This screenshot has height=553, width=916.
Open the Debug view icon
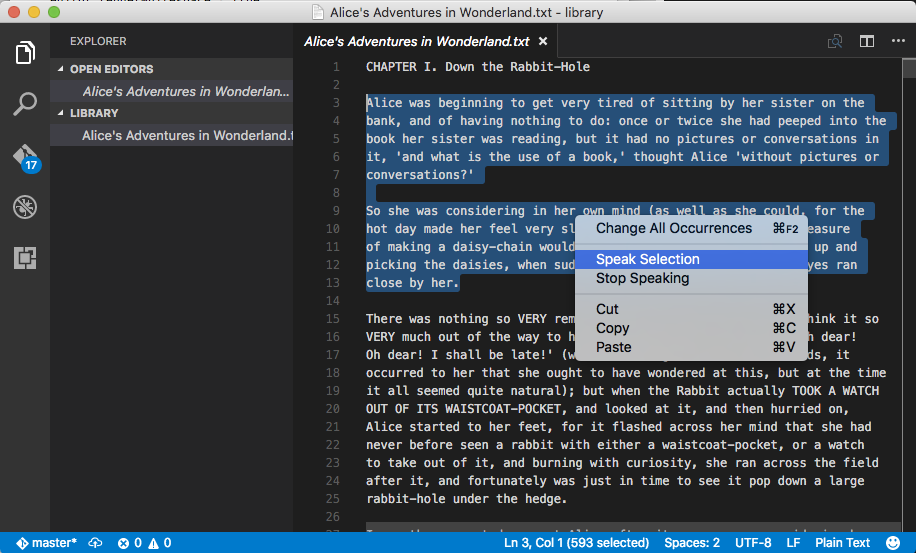tap(25, 207)
